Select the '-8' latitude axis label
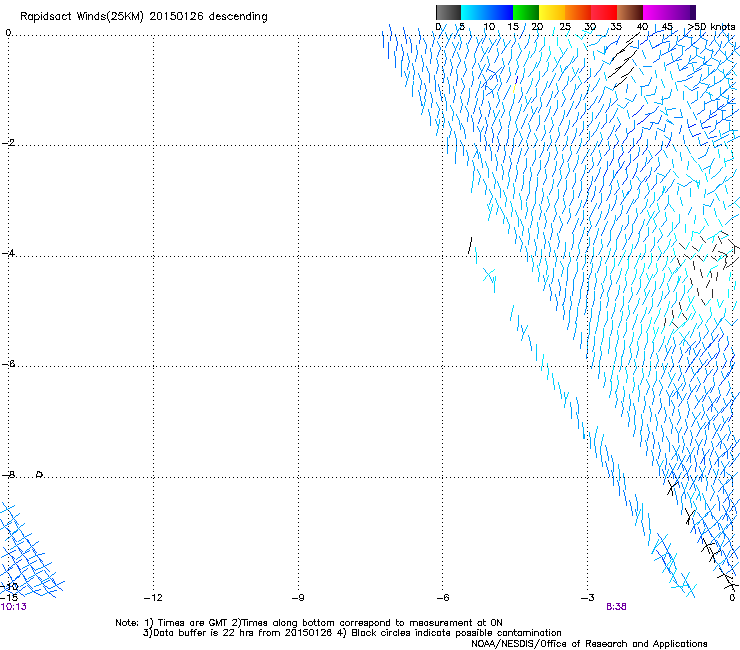This screenshot has width=740, height=650. [8, 474]
